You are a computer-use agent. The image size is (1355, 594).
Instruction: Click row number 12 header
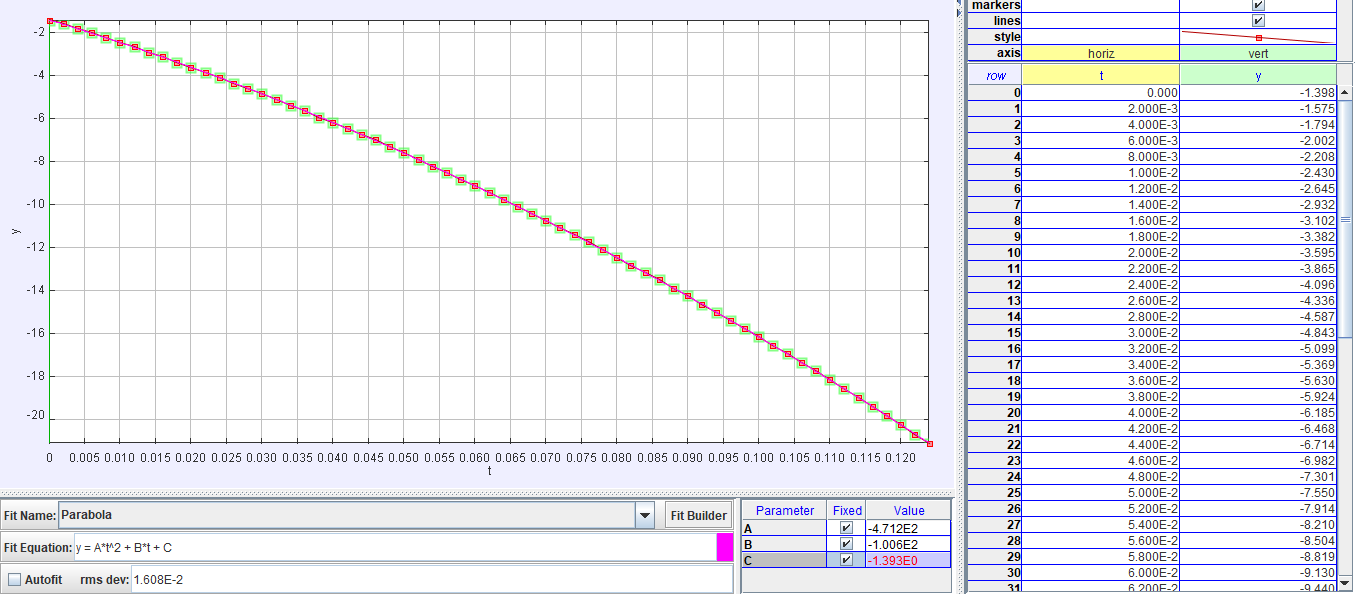coord(996,284)
